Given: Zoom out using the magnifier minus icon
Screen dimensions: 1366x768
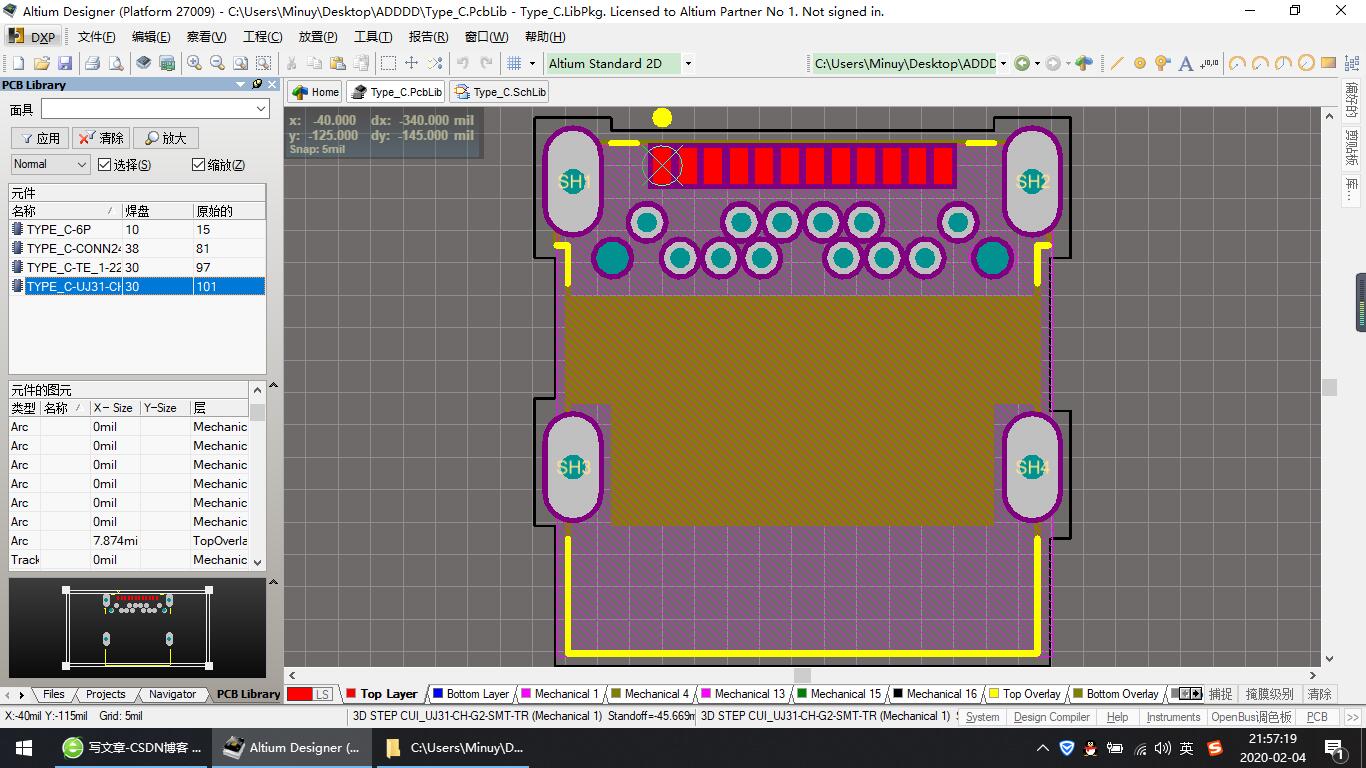Looking at the screenshot, I should tap(217, 63).
